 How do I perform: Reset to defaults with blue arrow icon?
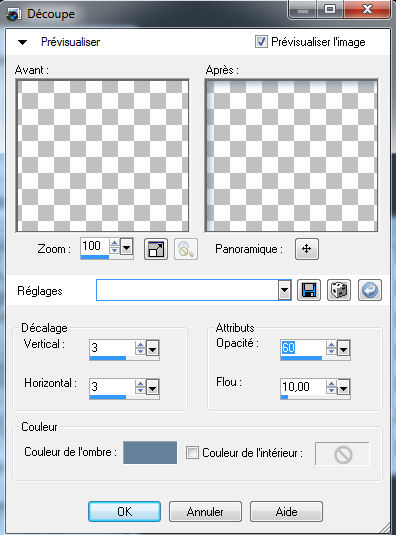[370, 290]
